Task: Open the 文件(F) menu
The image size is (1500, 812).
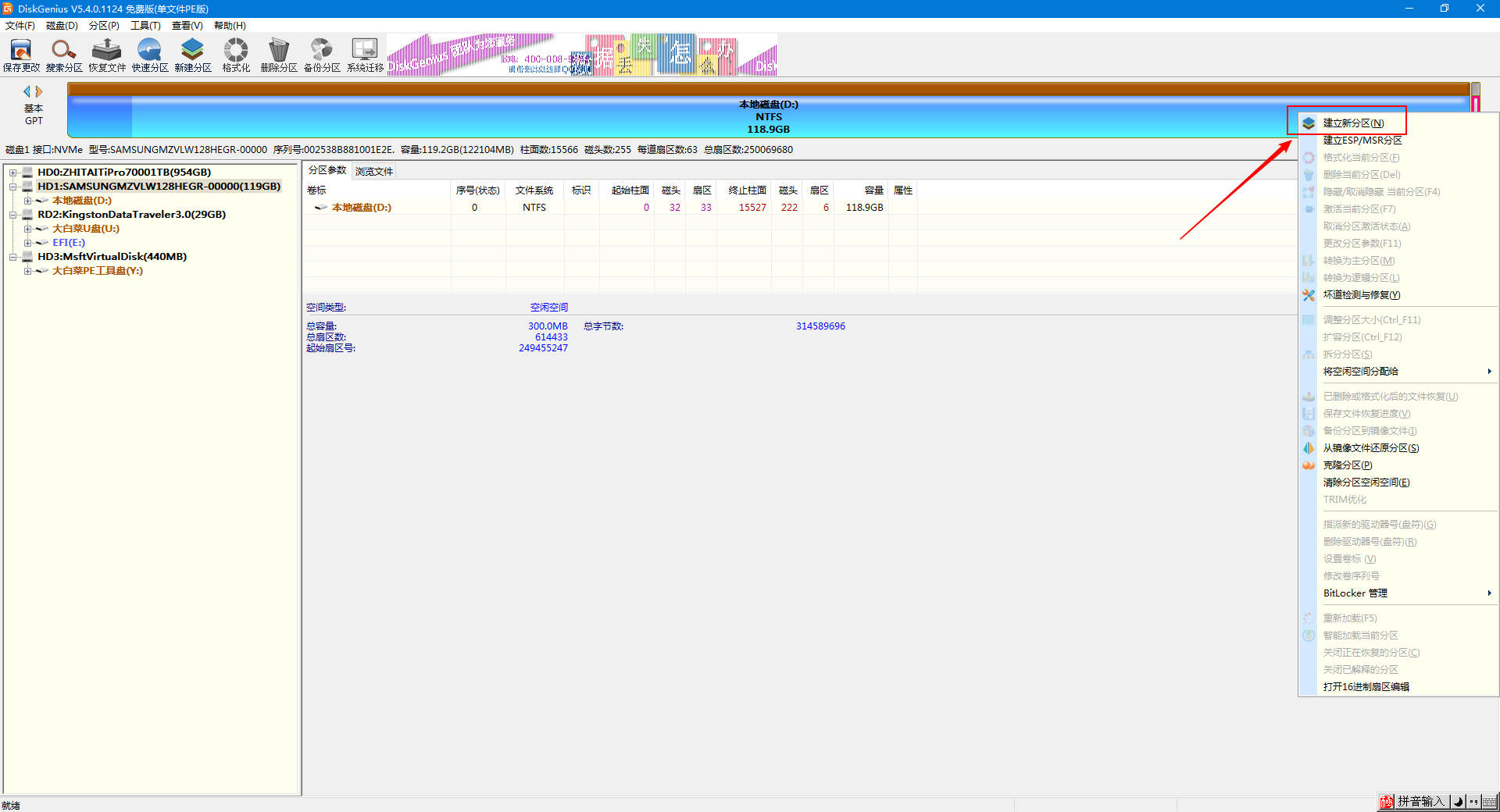Action: click(x=20, y=26)
